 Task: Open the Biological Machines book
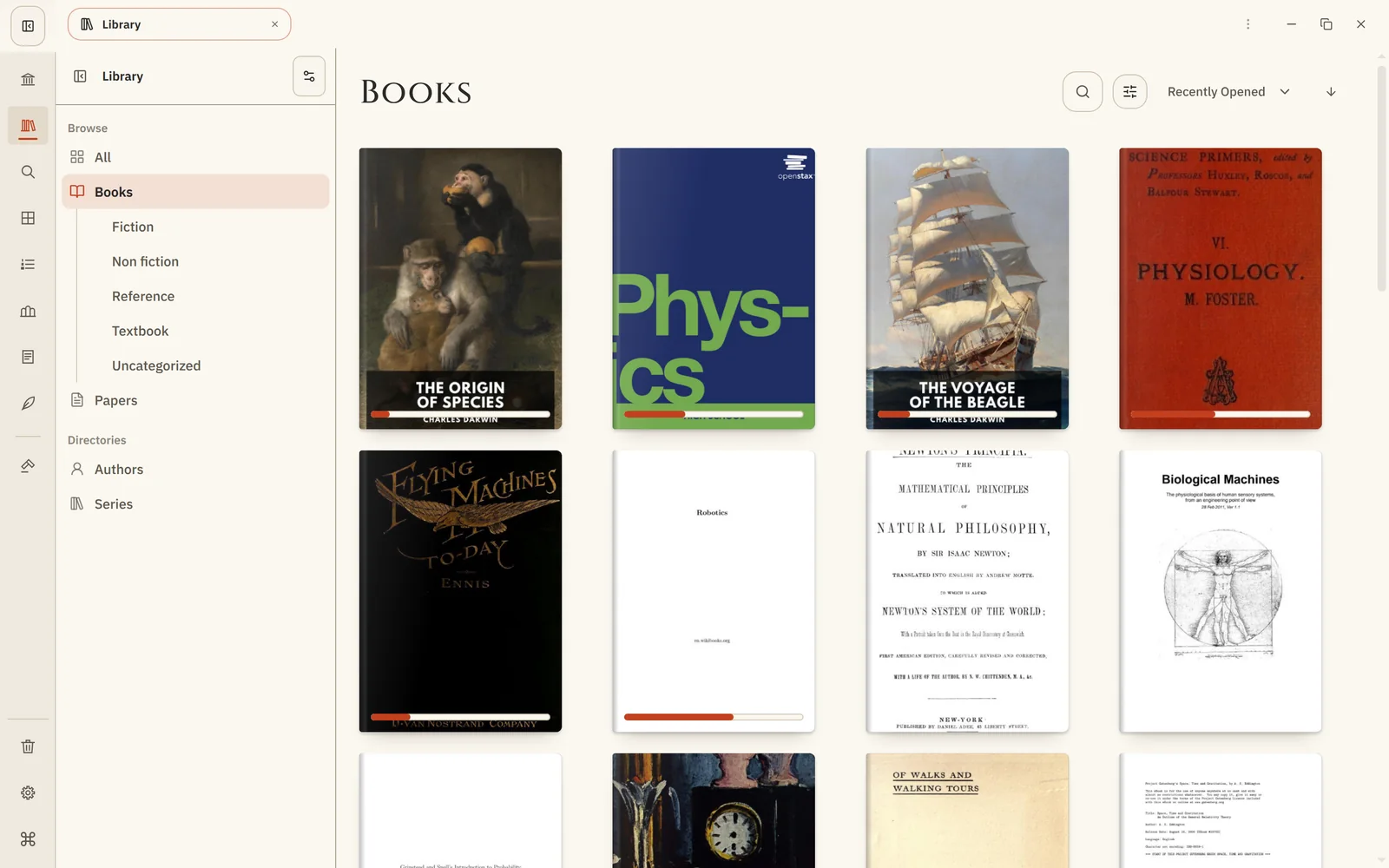click(x=1221, y=591)
